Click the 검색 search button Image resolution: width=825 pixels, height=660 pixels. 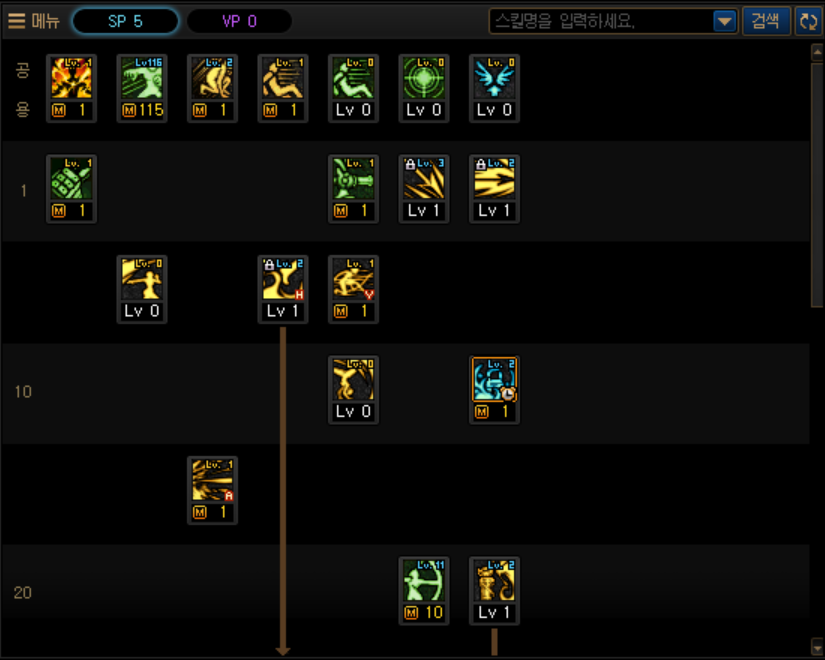766,21
